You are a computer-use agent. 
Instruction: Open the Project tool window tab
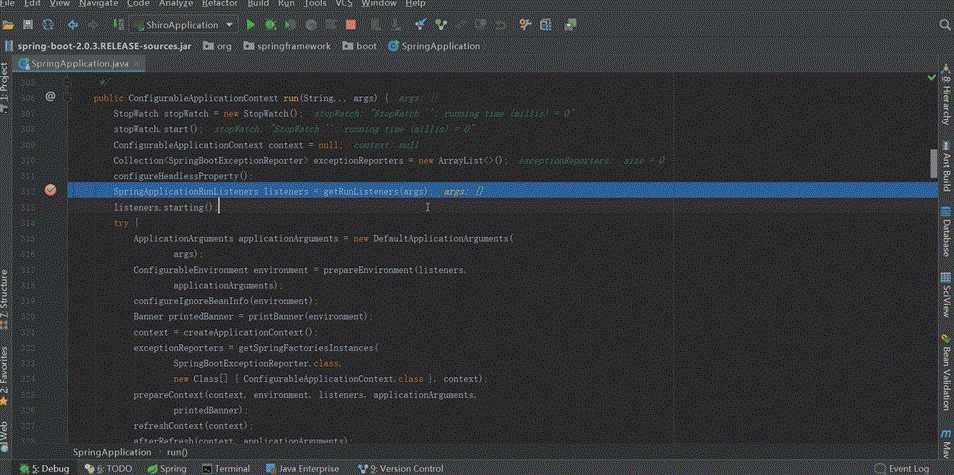(x=5, y=88)
